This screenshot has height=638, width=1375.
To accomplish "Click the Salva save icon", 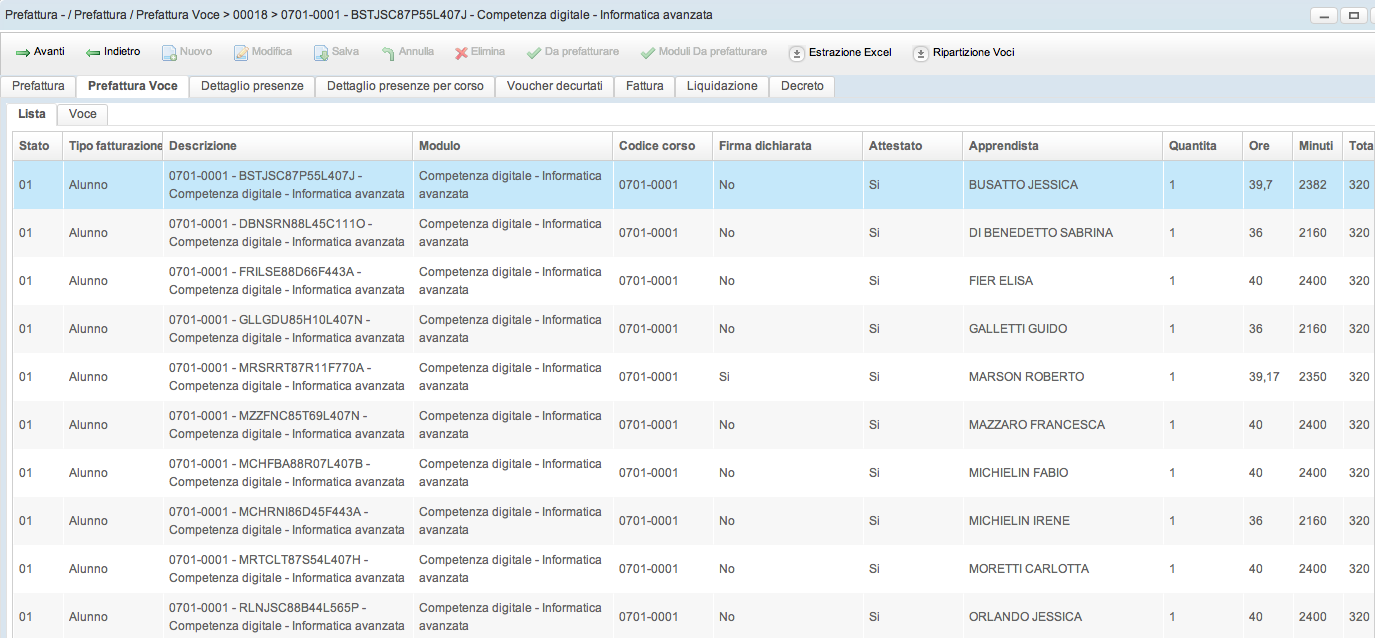I will [321, 52].
